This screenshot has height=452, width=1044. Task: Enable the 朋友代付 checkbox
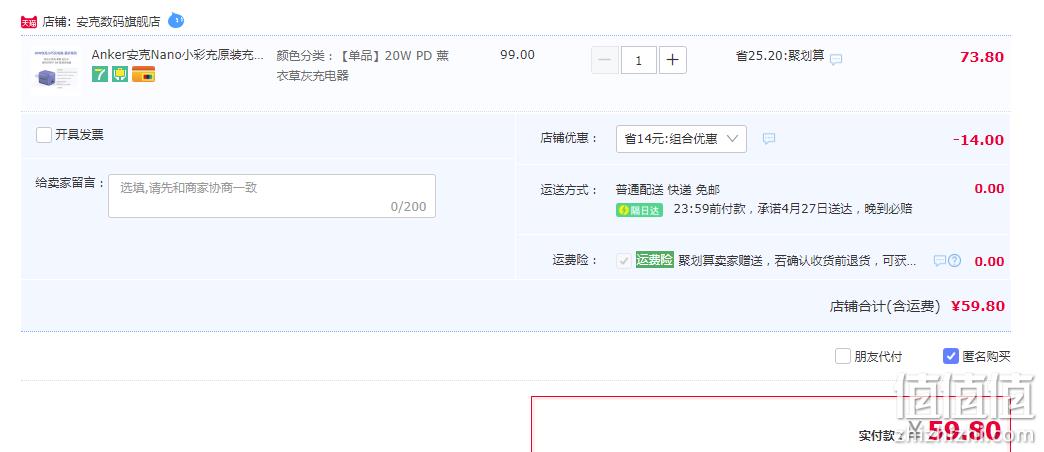(x=843, y=356)
